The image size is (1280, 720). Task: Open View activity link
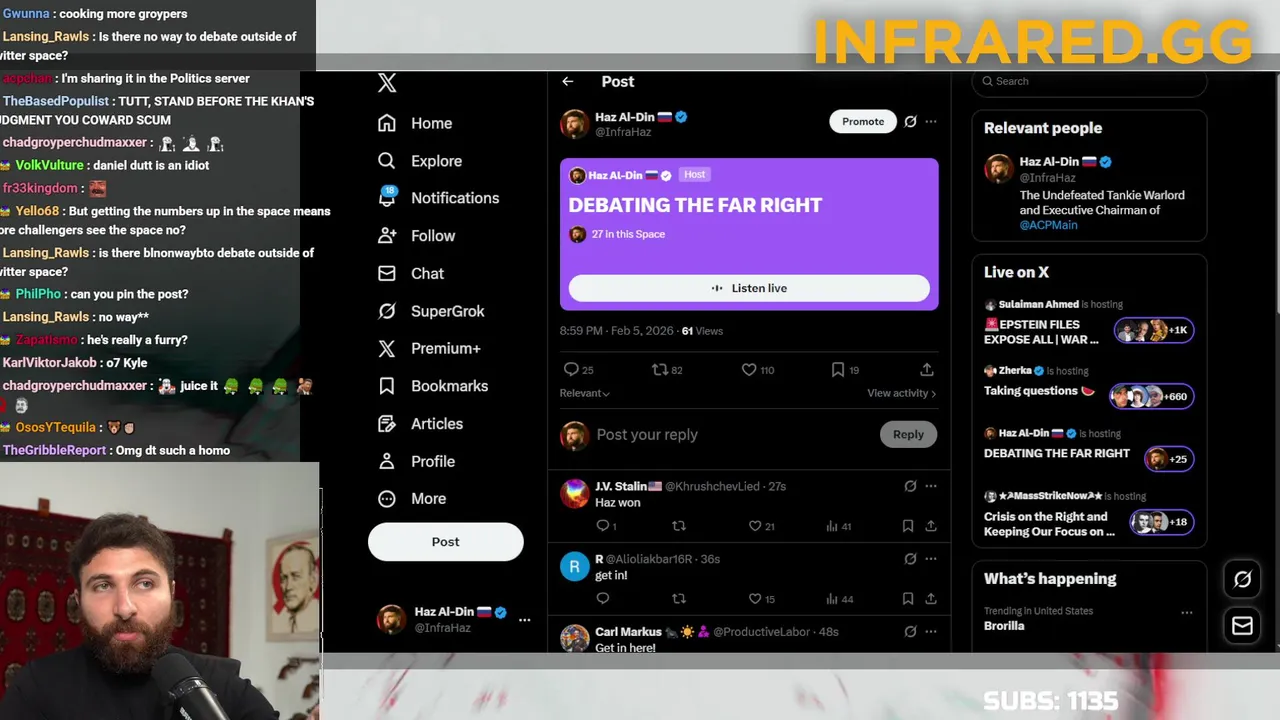pos(902,393)
